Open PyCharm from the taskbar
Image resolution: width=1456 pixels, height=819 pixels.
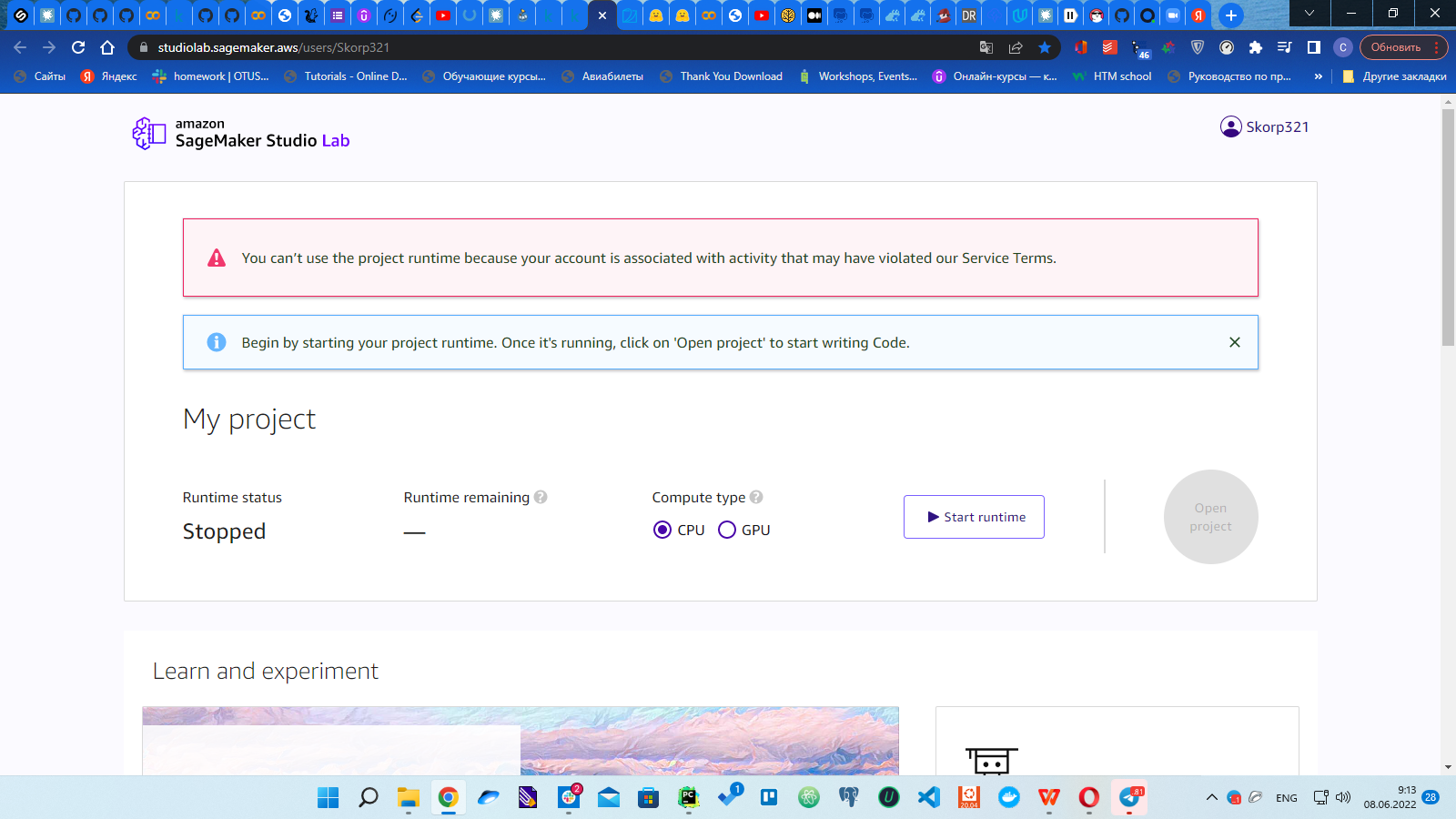[689, 797]
